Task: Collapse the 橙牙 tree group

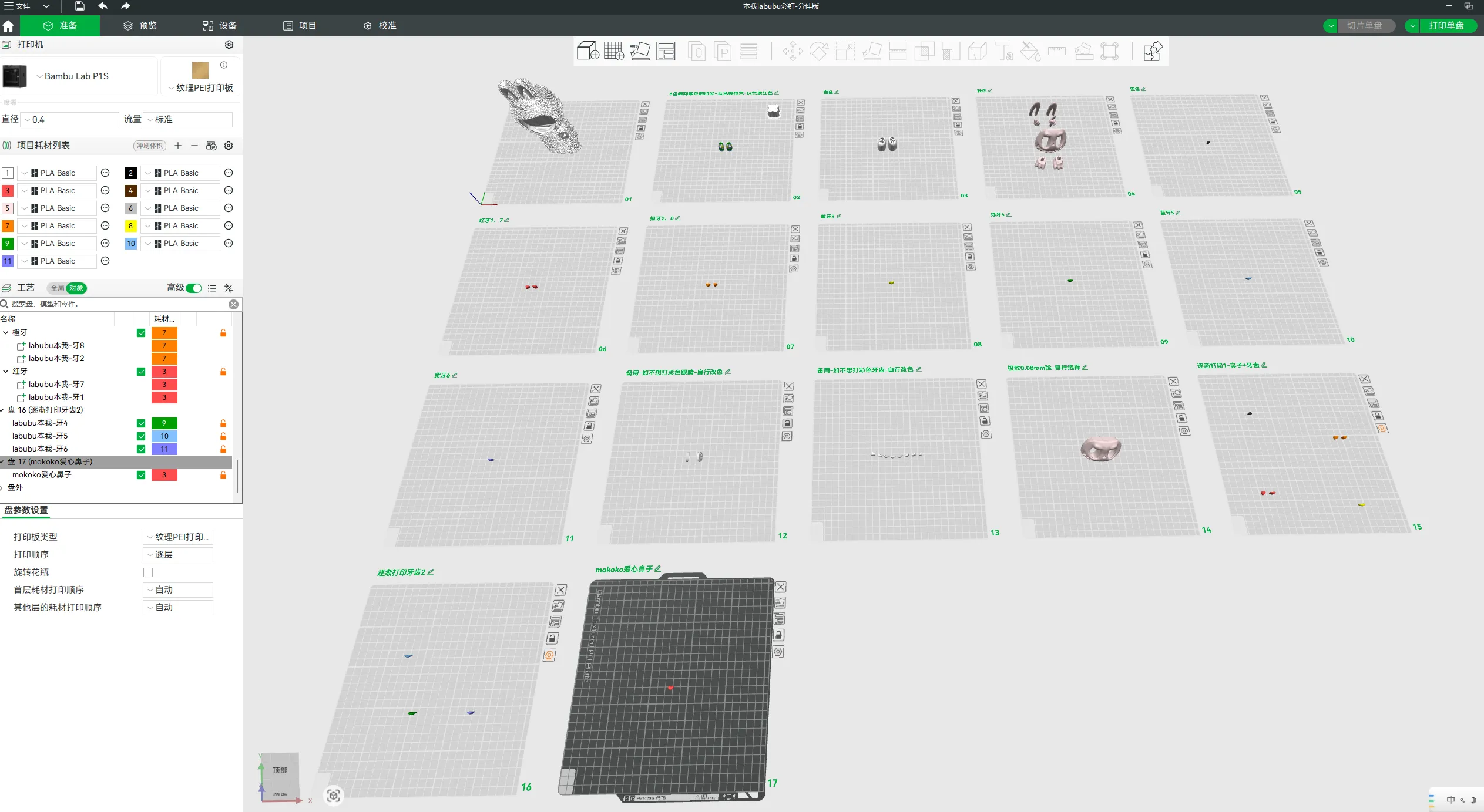Action: (6, 333)
